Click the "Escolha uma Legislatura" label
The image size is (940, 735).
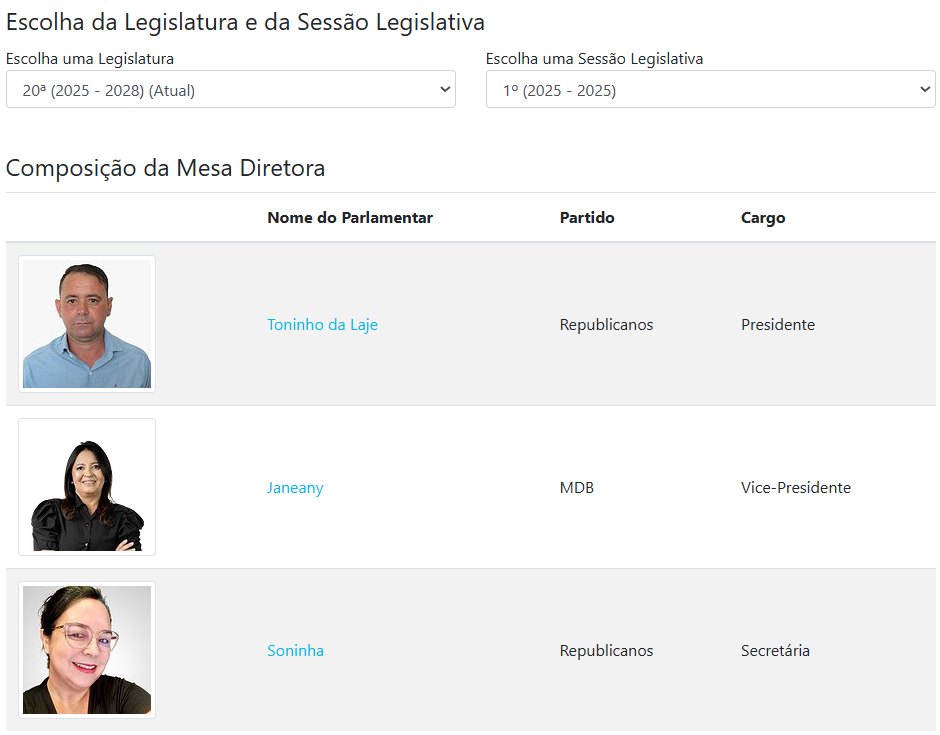[90, 59]
